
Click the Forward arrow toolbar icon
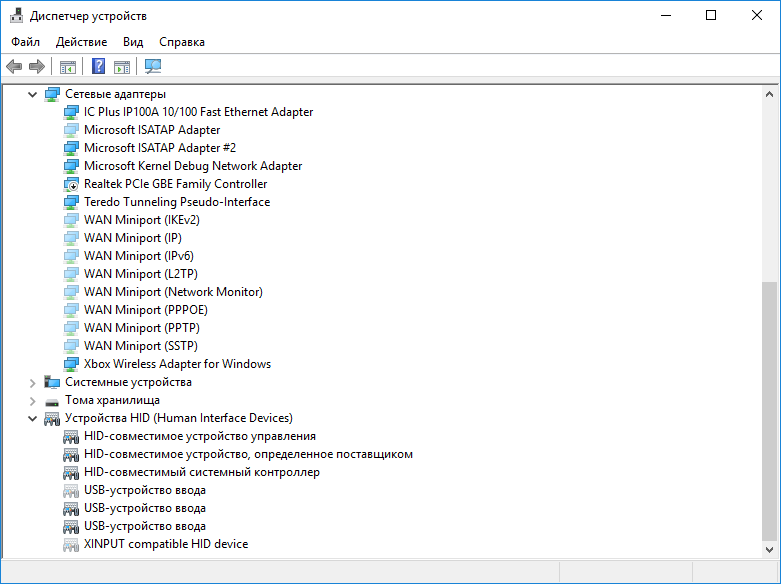point(37,66)
